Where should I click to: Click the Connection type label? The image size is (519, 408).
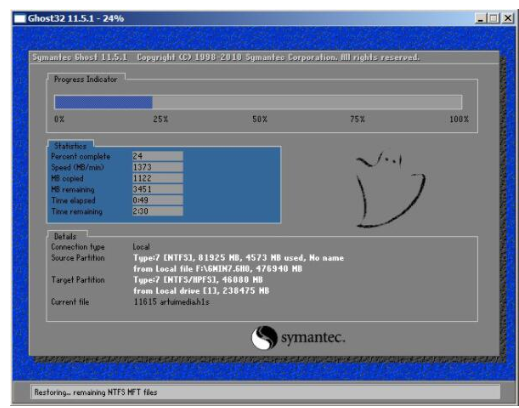(78, 247)
